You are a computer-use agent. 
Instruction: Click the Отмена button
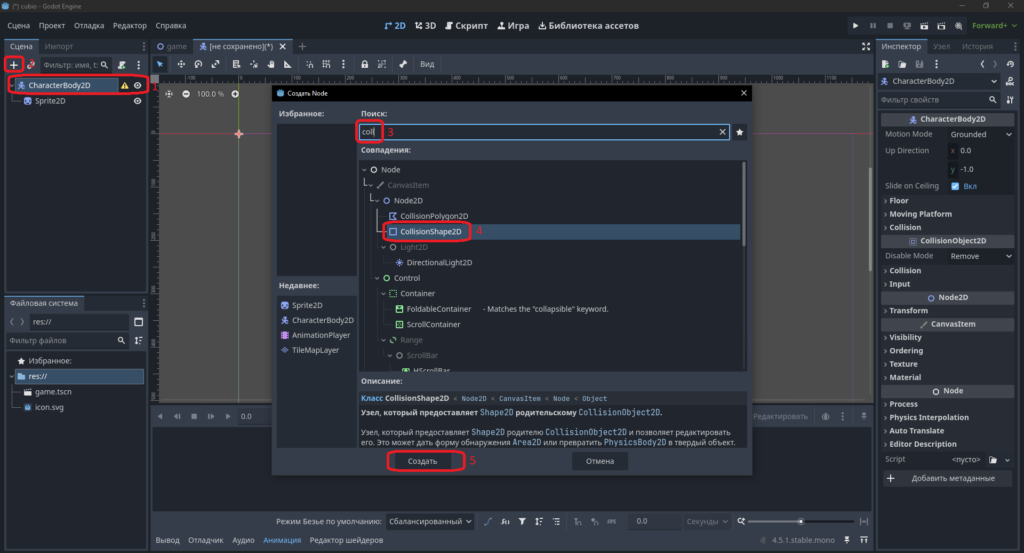(x=600, y=461)
